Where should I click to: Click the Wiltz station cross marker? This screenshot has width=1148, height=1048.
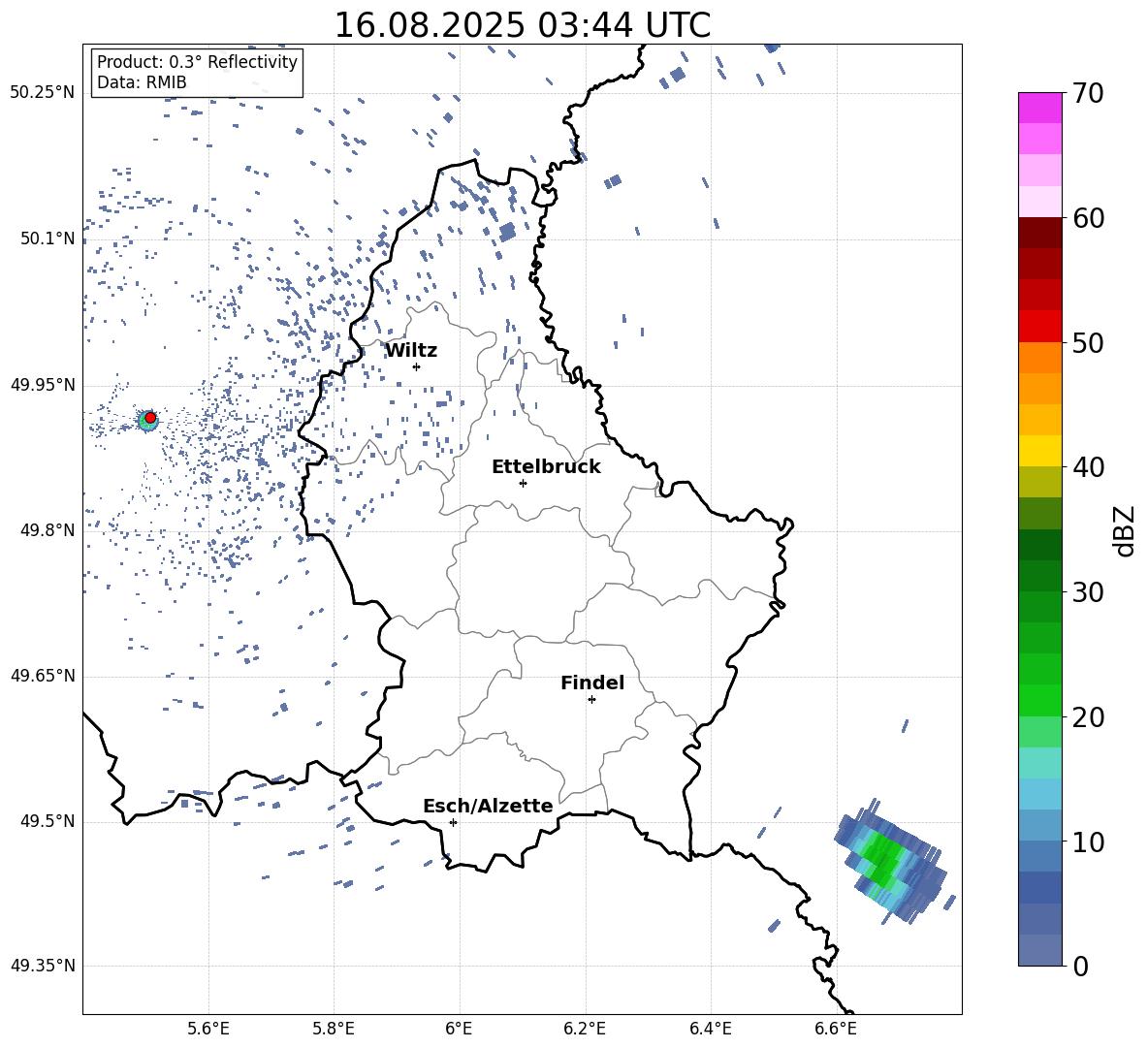point(417,366)
